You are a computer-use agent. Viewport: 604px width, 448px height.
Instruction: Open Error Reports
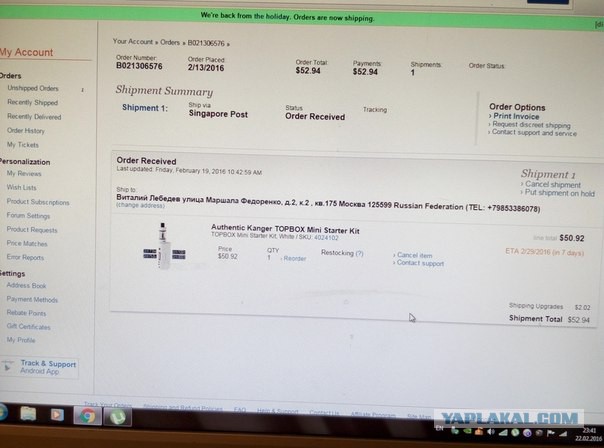pyautogui.click(x=25, y=257)
